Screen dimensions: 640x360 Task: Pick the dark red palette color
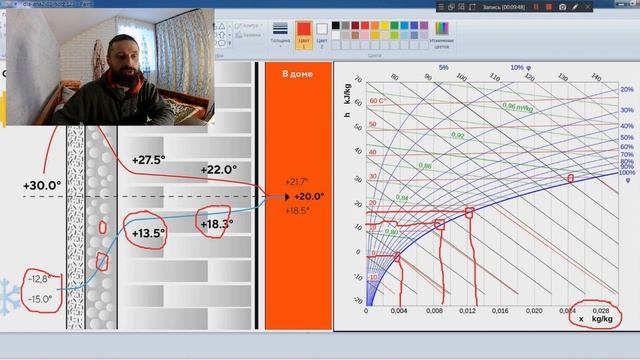pyautogui.click(x=355, y=25)
